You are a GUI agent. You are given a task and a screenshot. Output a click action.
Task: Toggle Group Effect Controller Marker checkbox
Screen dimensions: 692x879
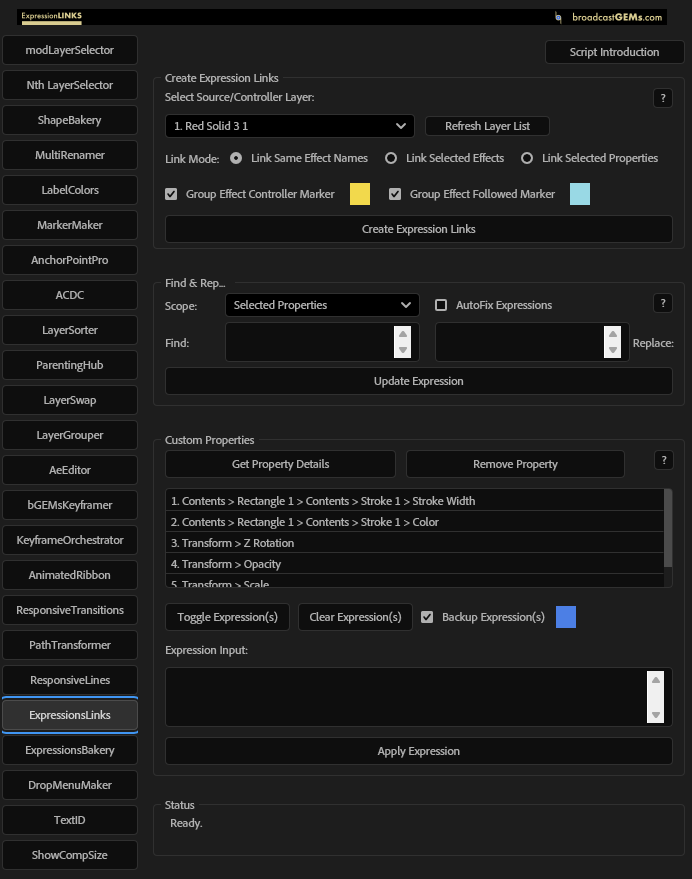pos(171,194)
